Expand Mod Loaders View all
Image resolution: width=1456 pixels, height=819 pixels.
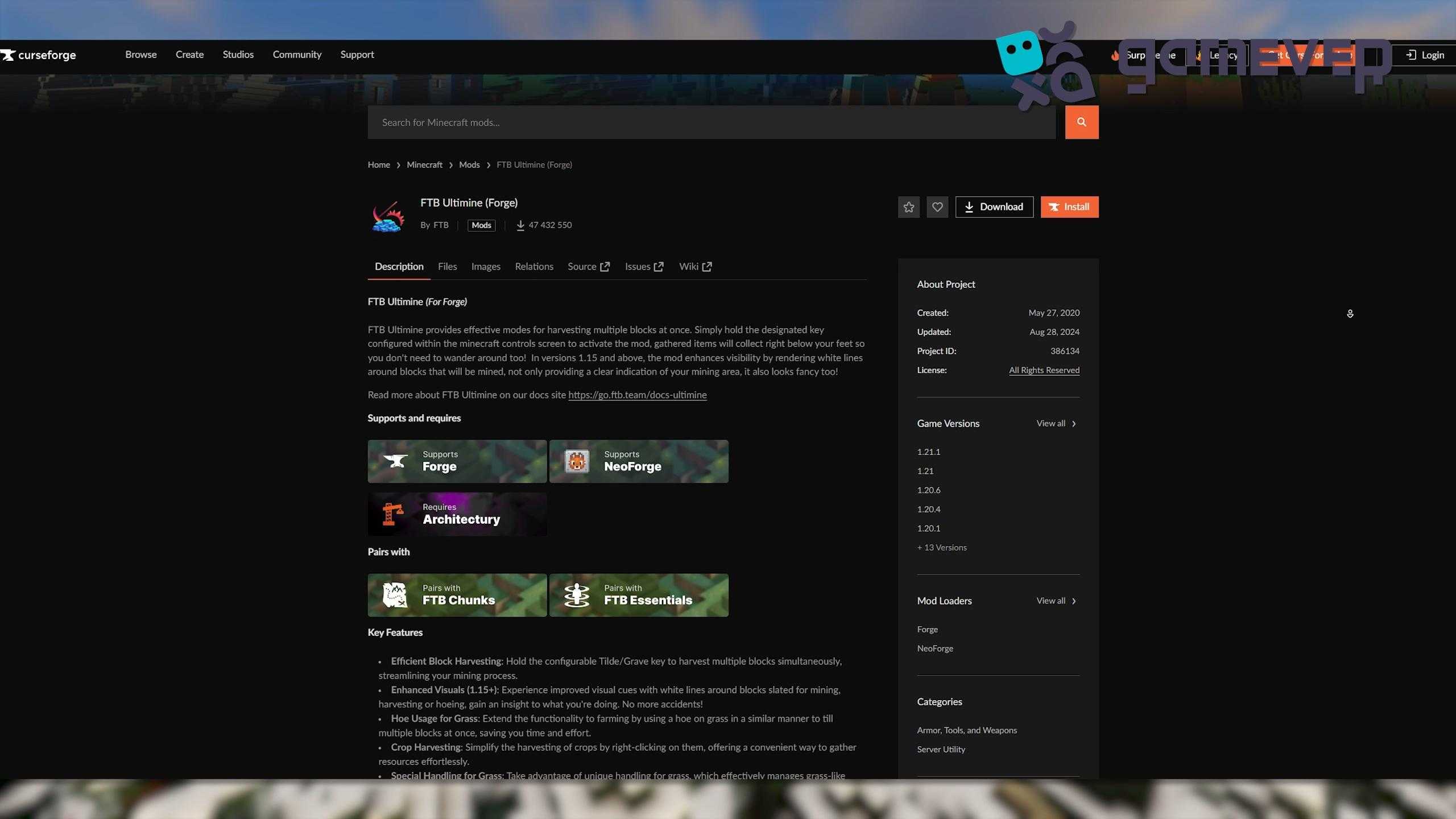tap(1056, 601)
